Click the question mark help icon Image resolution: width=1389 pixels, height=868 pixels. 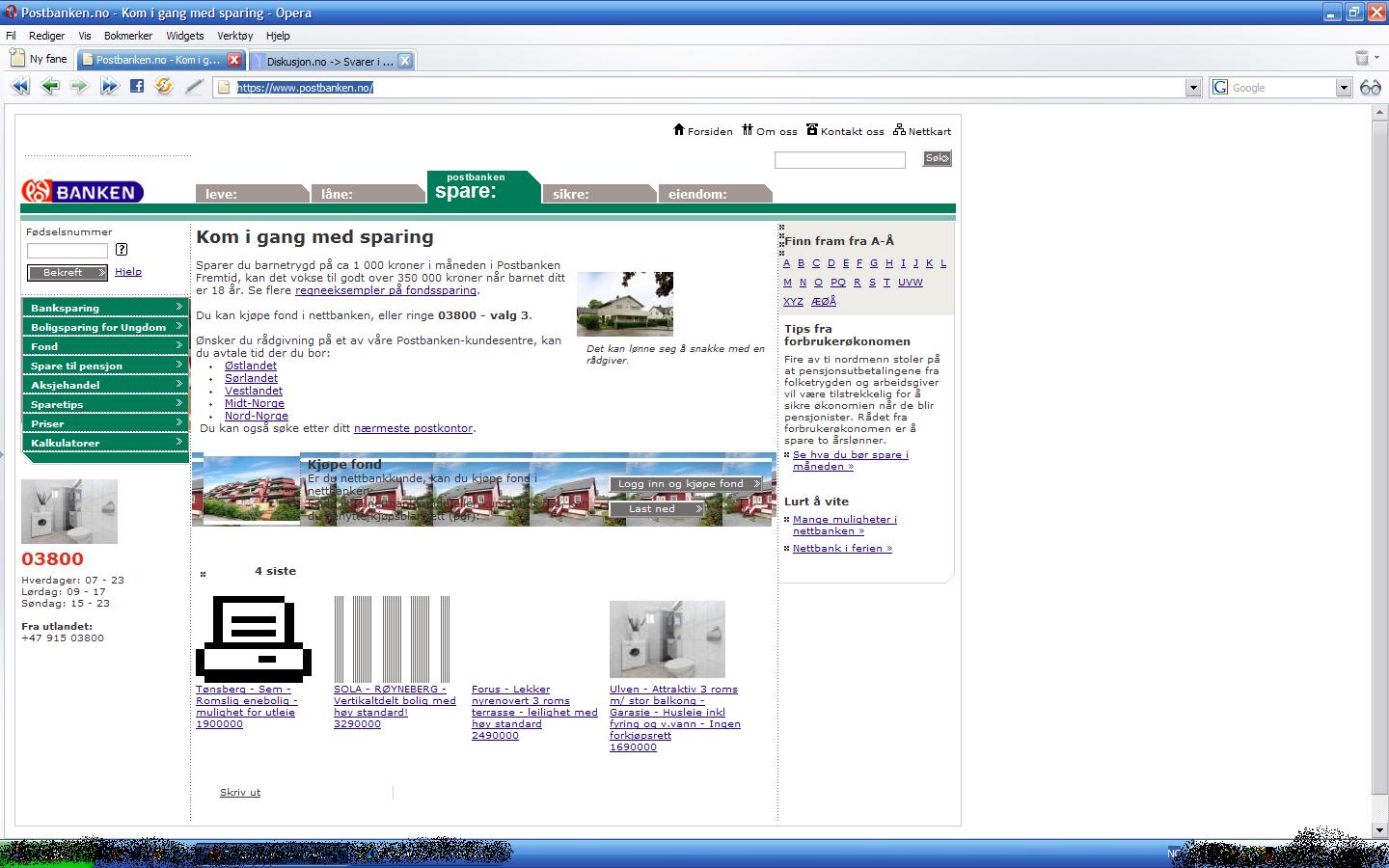[122, 250]
